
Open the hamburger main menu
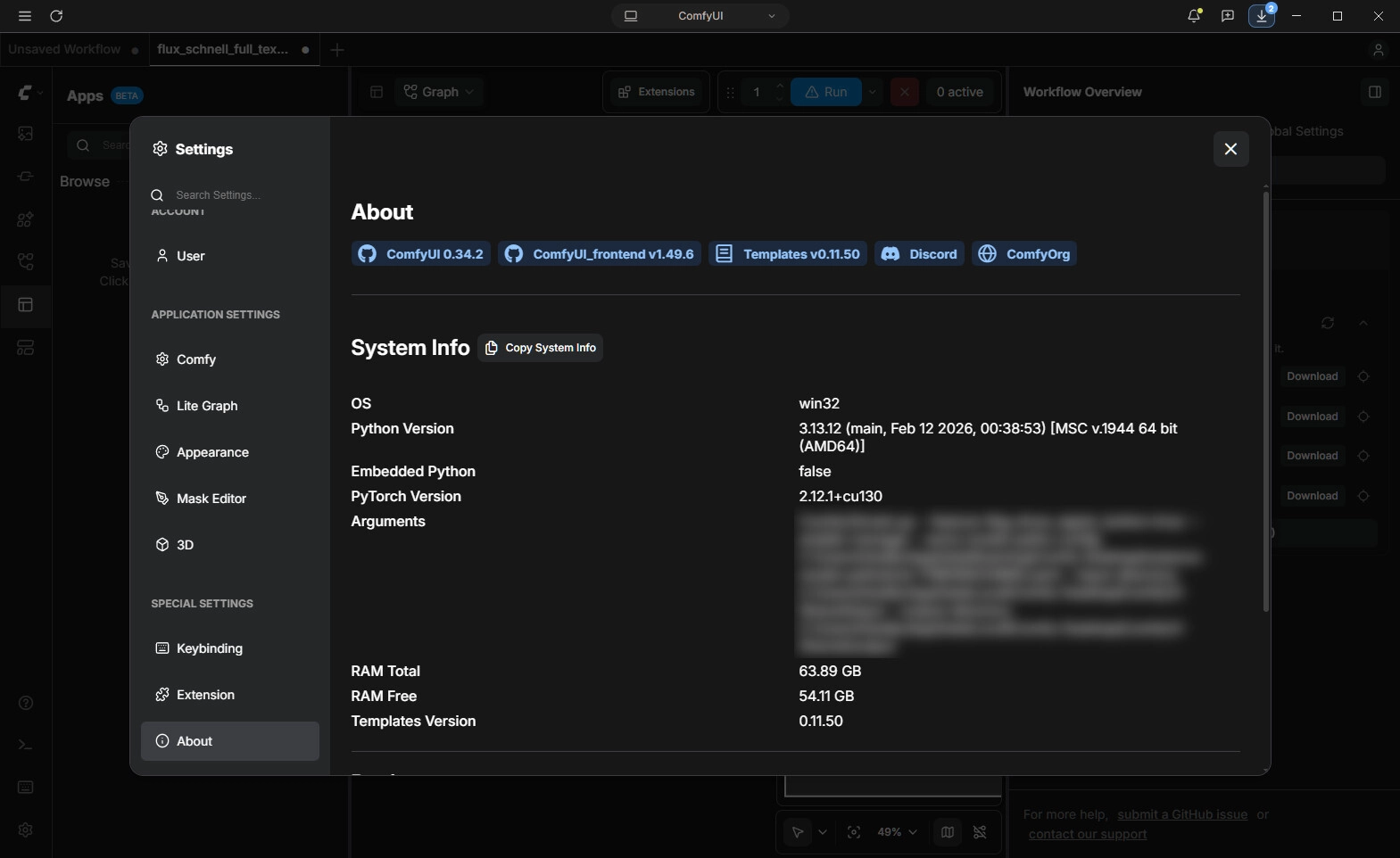click(24, 16)
